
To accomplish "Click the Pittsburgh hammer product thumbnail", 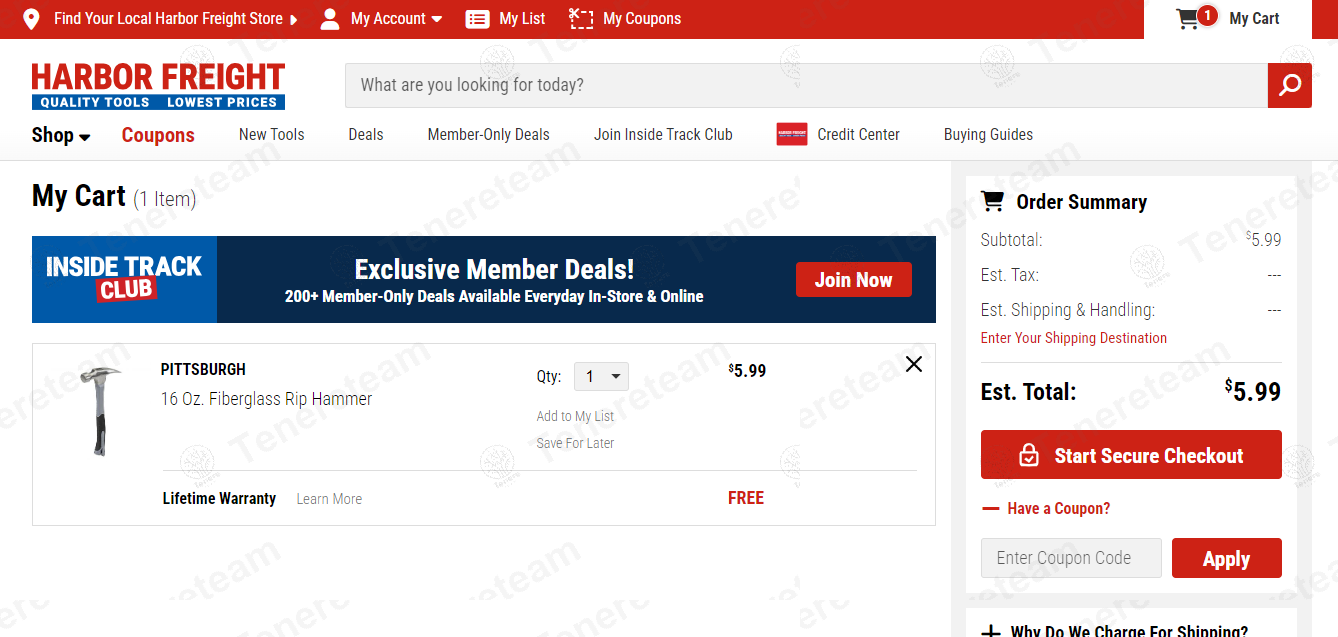I will point(100,410).
